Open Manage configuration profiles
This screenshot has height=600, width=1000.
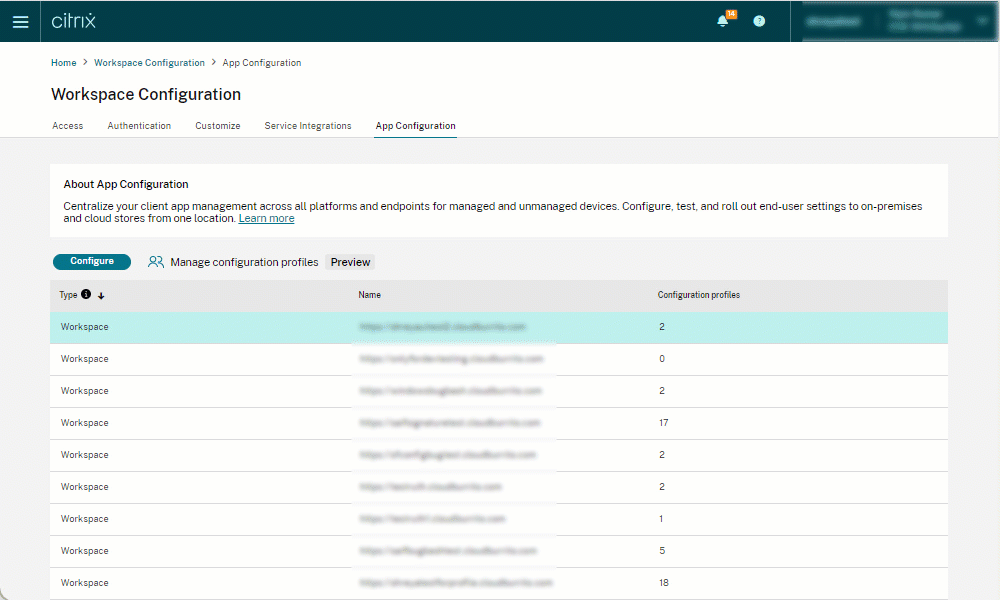[x=244, y=262]
